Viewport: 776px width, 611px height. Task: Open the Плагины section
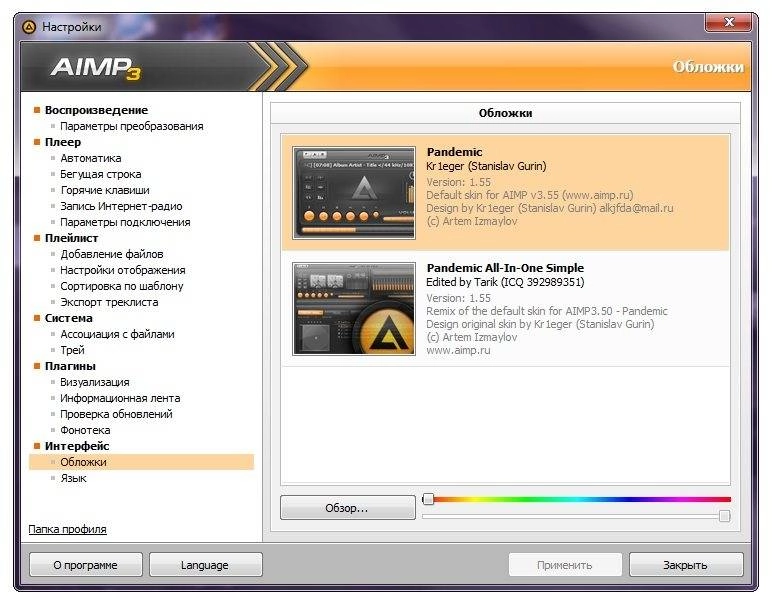click(x=70, y=366)
